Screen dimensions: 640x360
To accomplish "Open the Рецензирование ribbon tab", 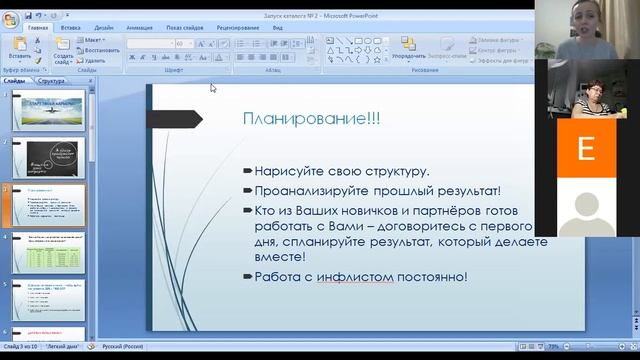I will [238, 28].
